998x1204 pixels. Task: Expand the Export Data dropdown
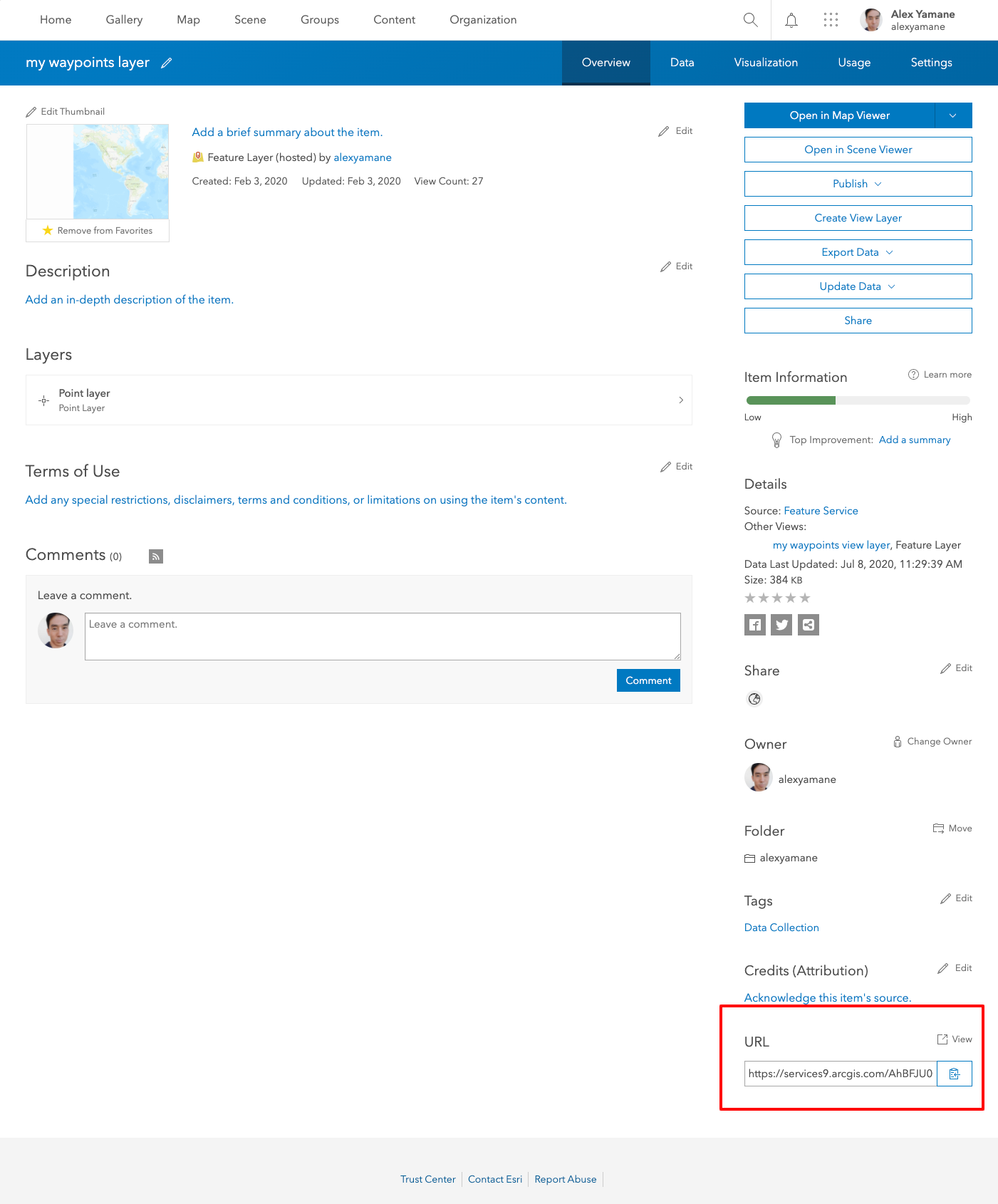coord(858,252)
